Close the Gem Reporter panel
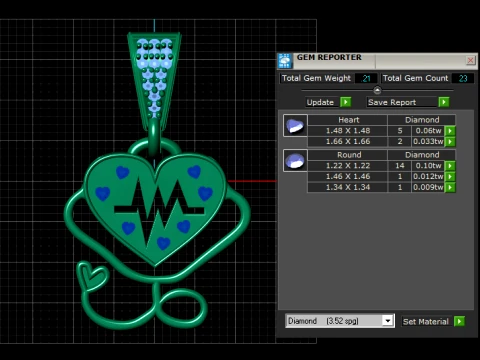The width and height of the screenshot is (480, 360). point(470,60)
